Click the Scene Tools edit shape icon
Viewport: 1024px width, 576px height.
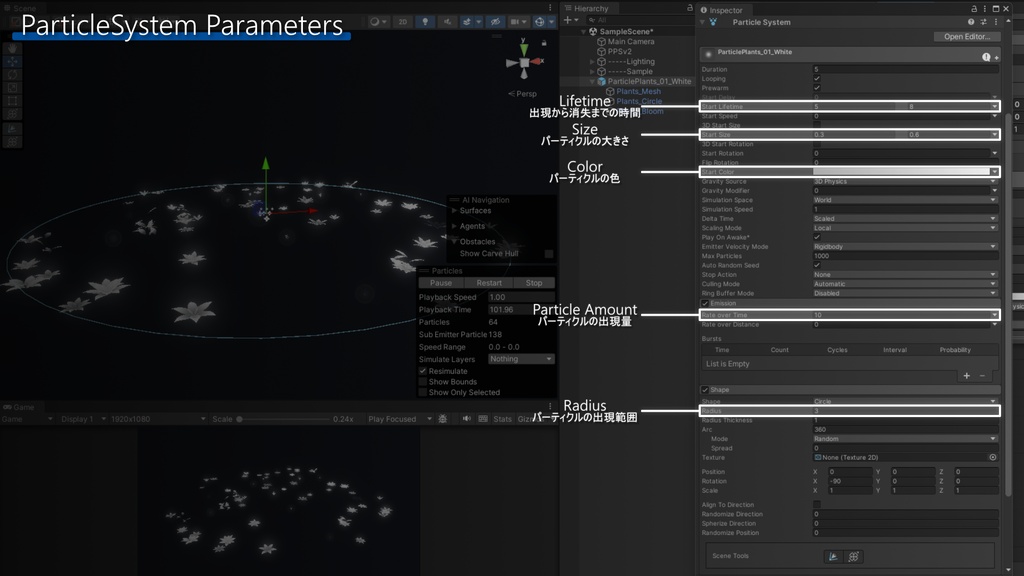pyautogui.click(x=833, y=556)
